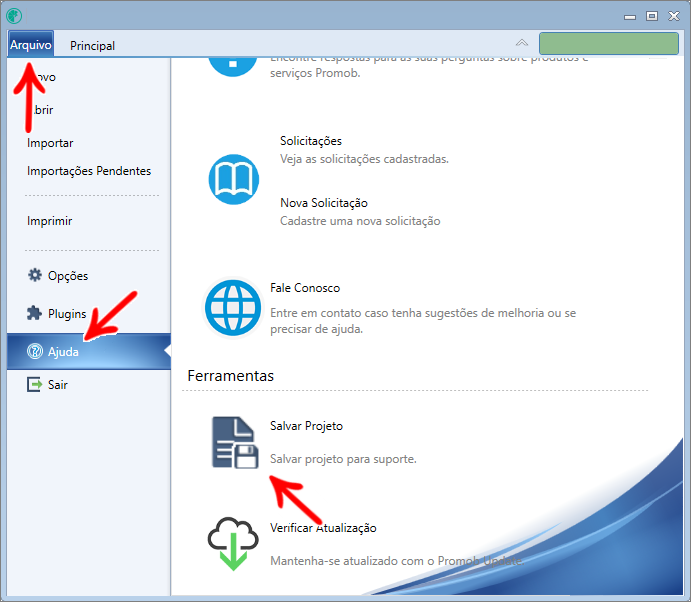Collapse the ribbon with the chevron arrow

point(521,43)
